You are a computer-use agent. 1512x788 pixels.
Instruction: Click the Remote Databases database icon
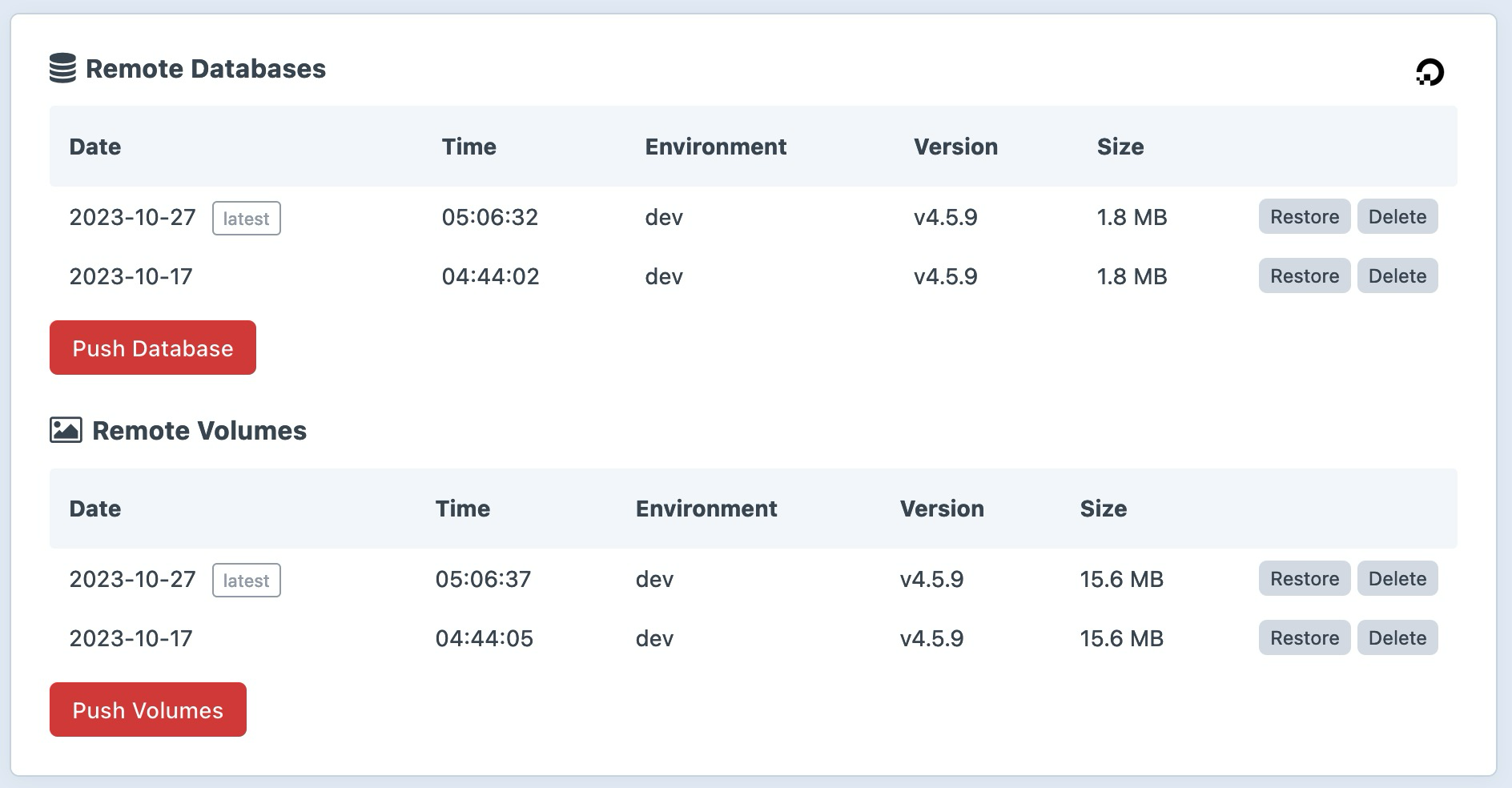click(x=63, y=68)
